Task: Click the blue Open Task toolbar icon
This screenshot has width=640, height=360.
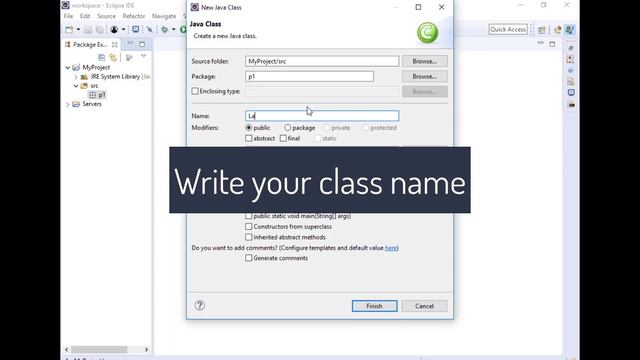Action: click(136, 29)
